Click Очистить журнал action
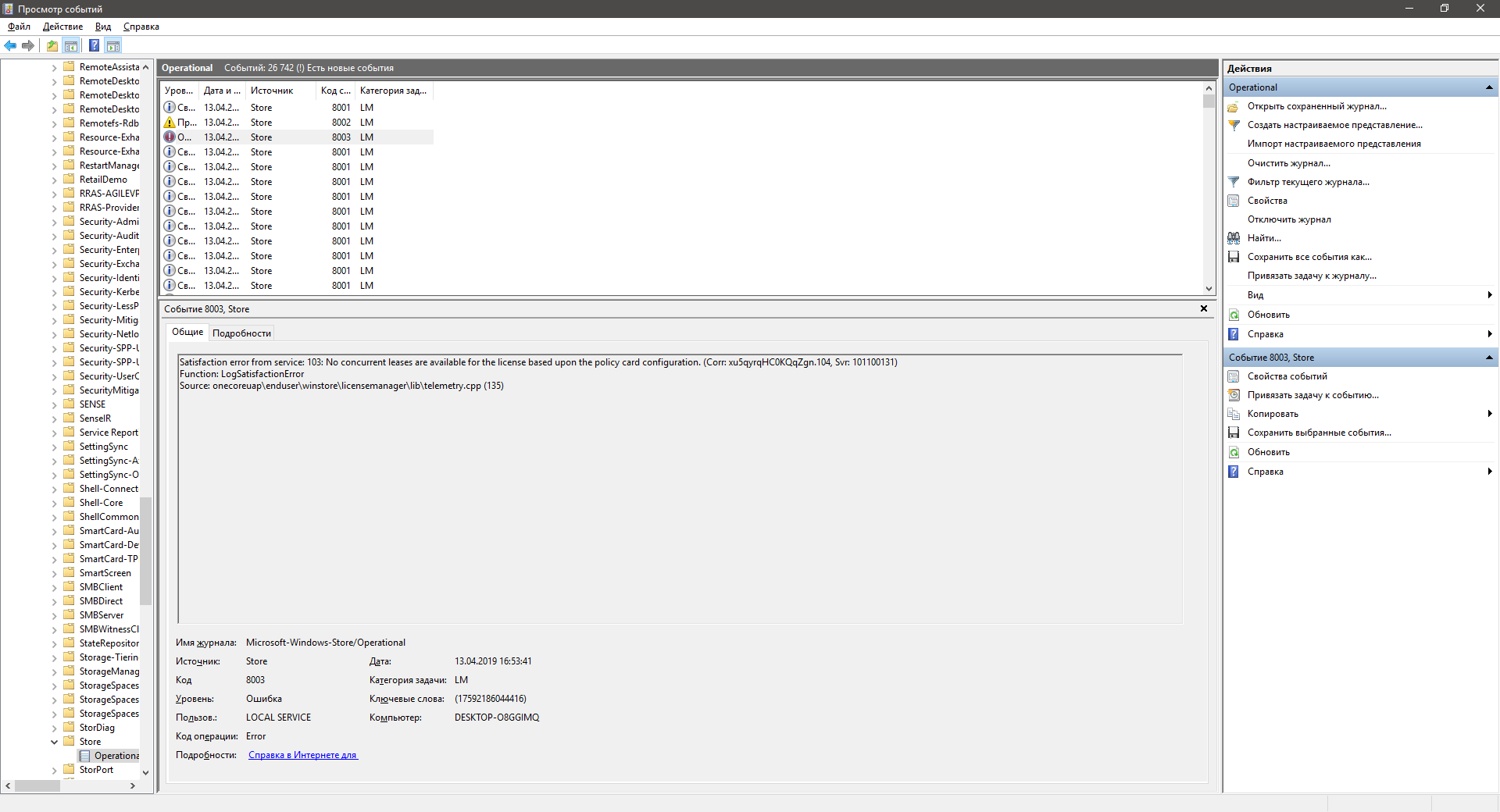 click(x=1288, y=163)
